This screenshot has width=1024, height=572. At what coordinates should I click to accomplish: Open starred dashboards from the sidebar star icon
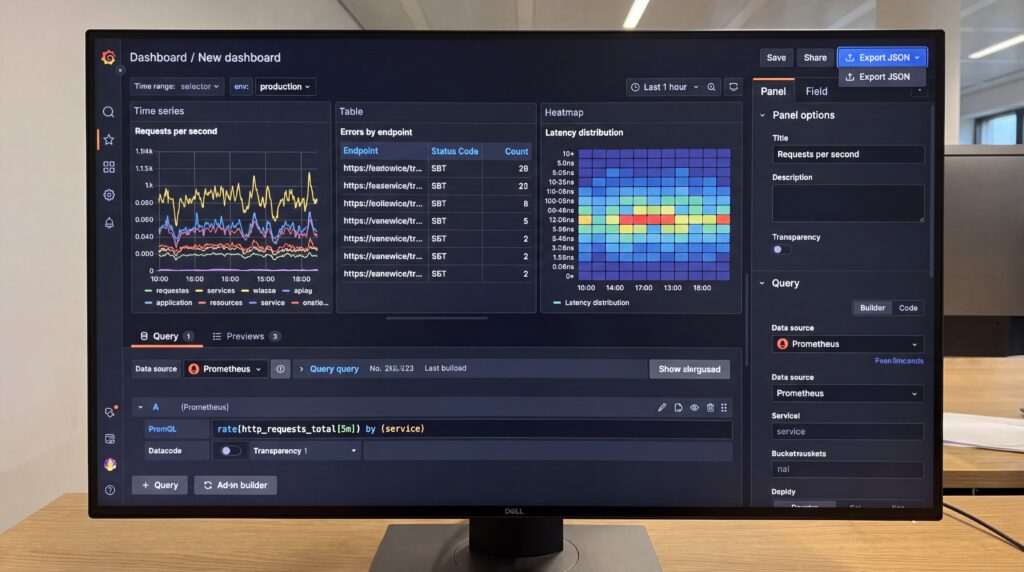[108, 139]
